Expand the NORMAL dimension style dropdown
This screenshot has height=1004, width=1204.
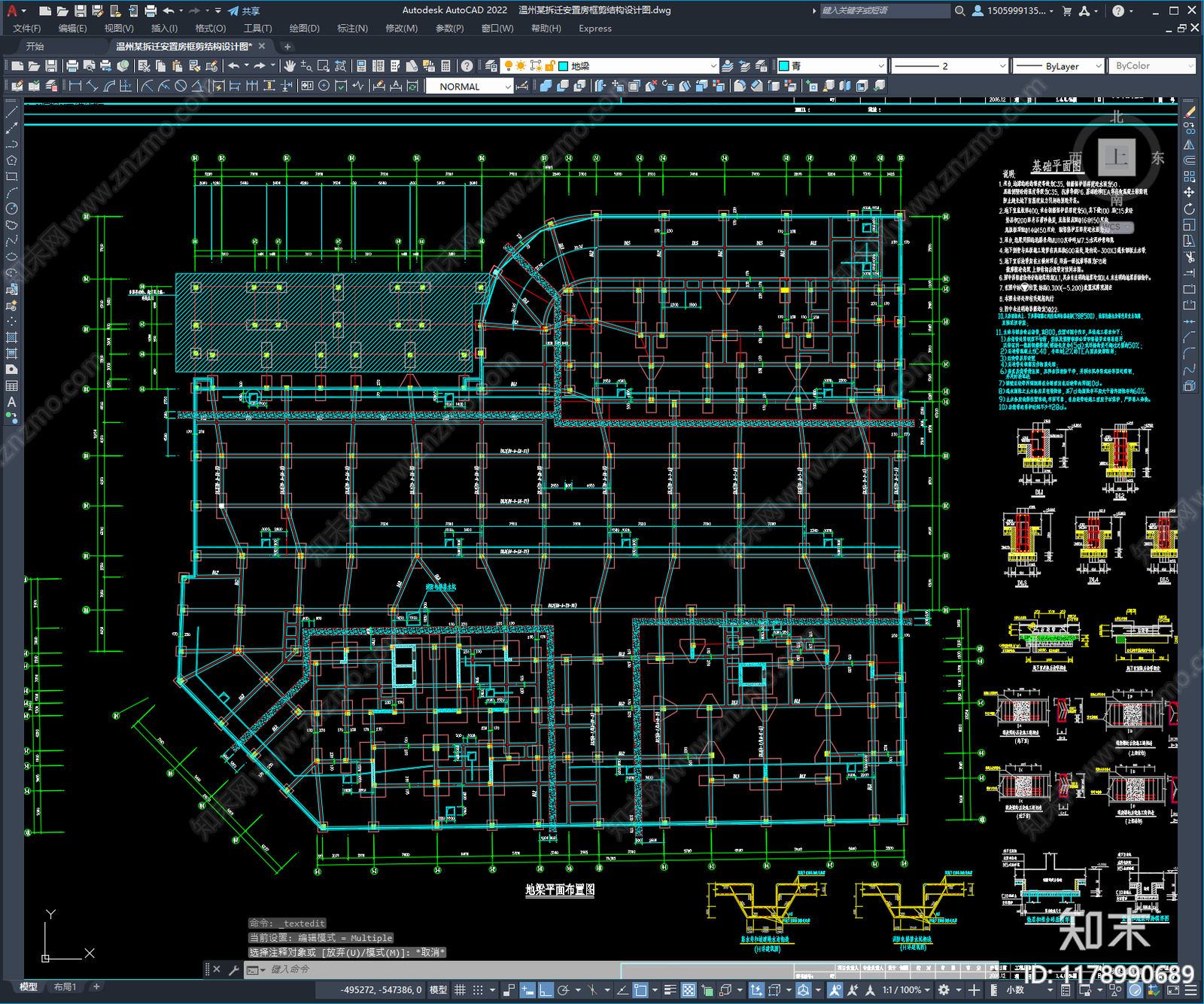[469, 87]
